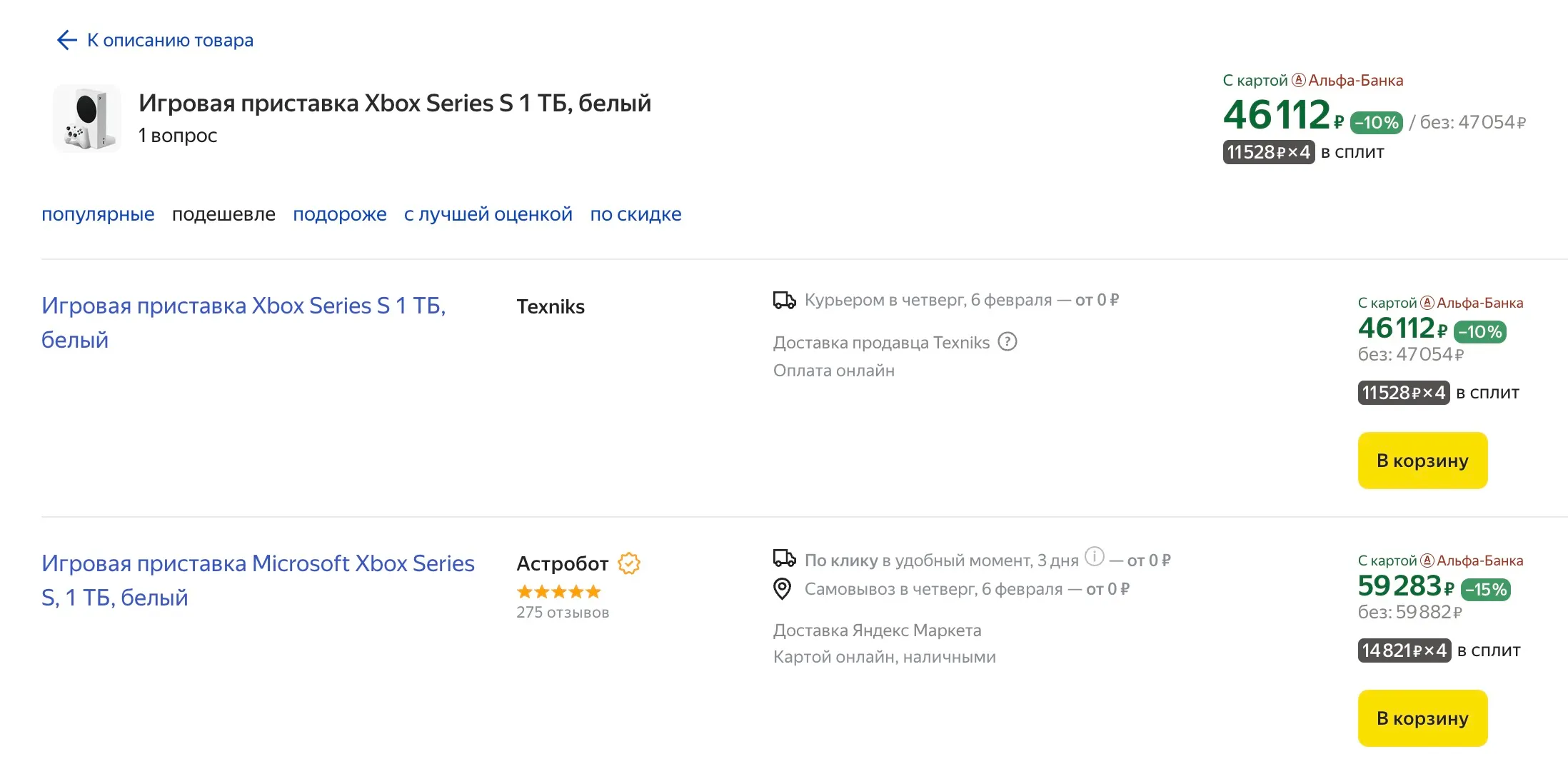
Task: Add the Texniks offer to cart
Action: (x=1422, y=461)
